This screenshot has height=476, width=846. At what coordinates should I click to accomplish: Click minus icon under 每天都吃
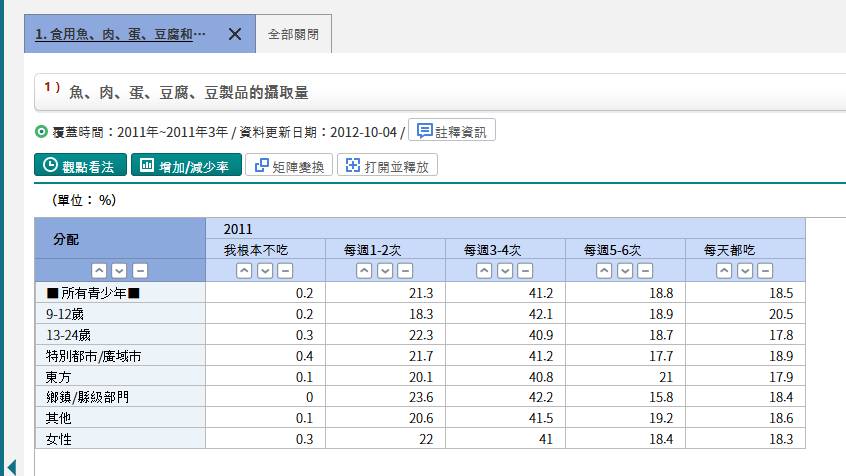(x=765, y=271)
